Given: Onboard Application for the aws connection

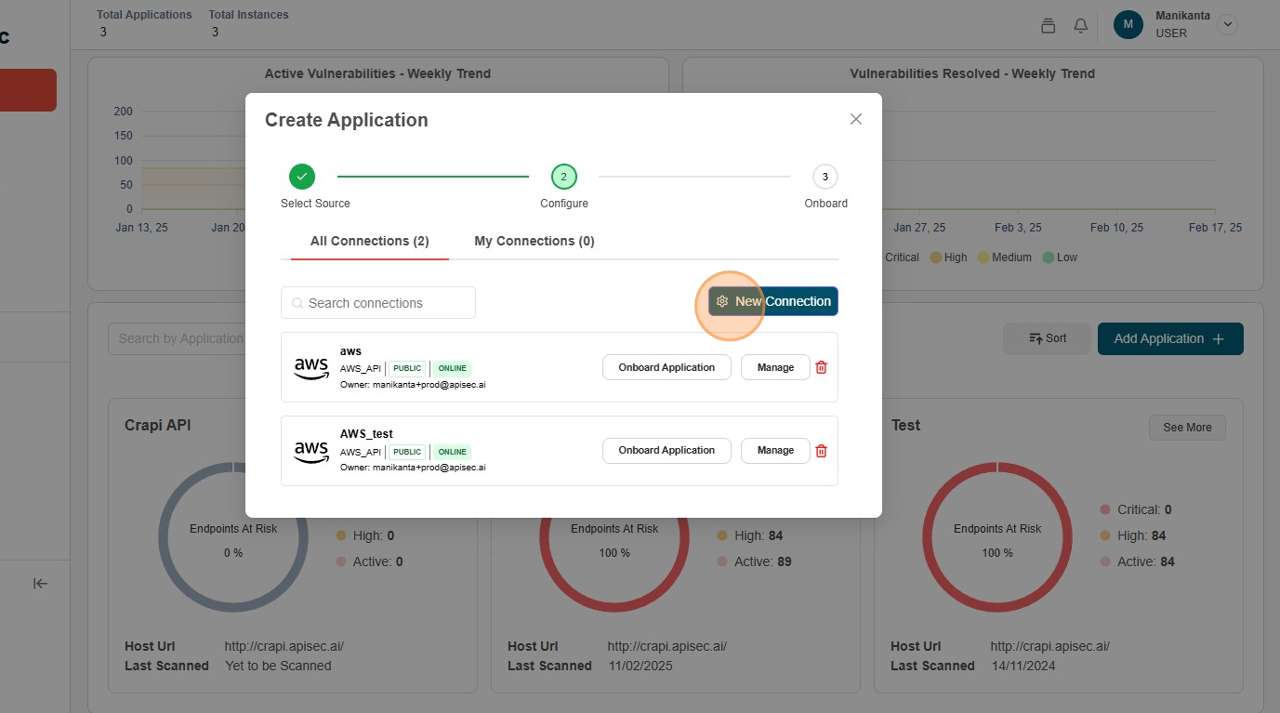Looking at the screenshot, I should (x=666, y=367).
